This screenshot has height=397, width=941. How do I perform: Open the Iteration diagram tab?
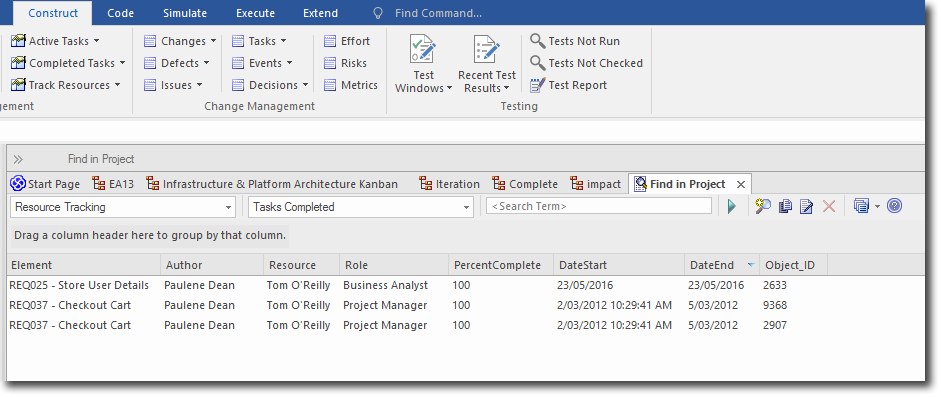pos(449,184)
